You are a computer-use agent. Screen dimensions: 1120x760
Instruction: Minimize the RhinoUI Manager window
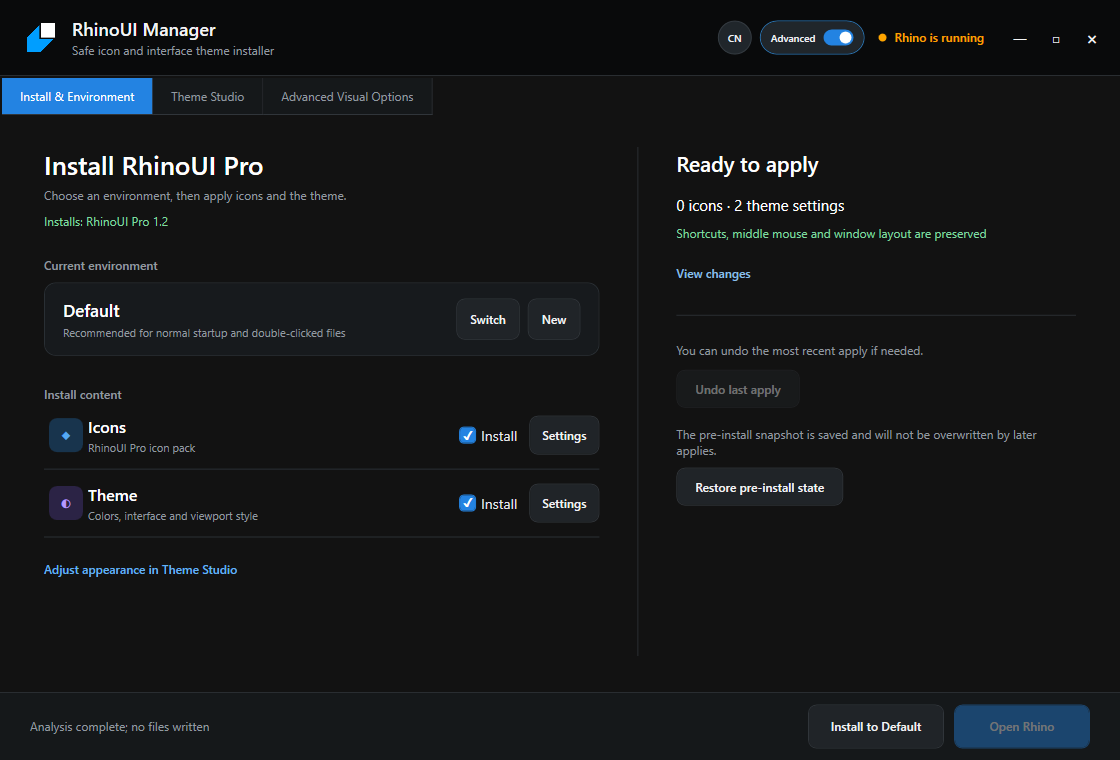tap(1020, 39)
